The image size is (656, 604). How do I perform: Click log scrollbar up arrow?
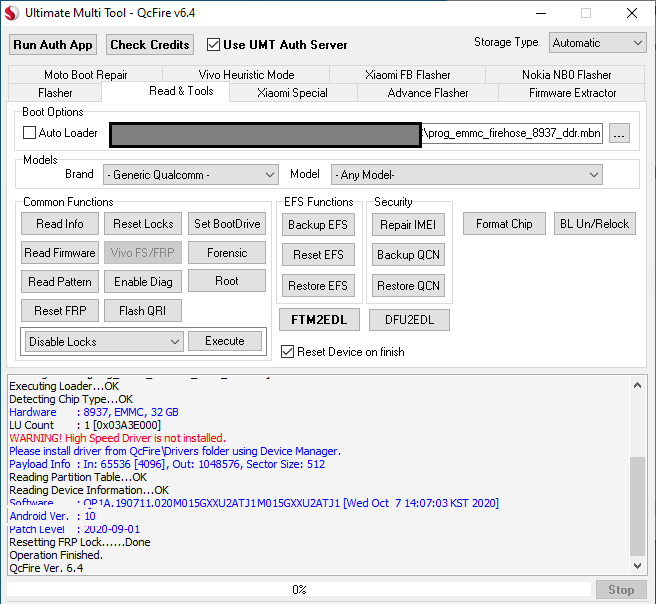(638, 385)
